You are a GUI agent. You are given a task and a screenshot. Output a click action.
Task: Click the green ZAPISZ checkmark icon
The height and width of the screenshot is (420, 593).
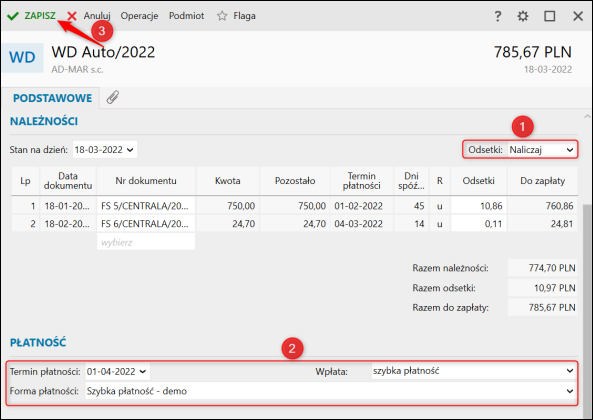13,16
